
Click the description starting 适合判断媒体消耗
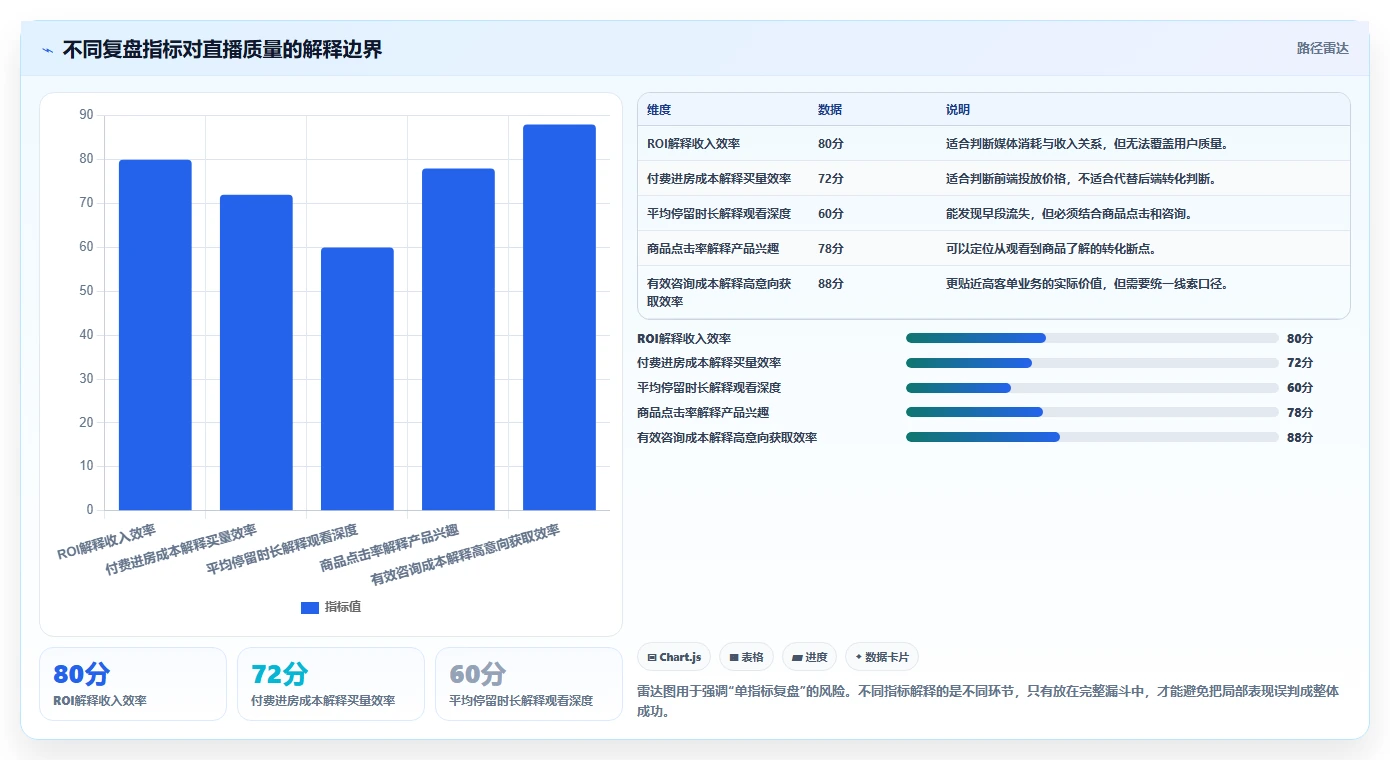click(1087, 144)
